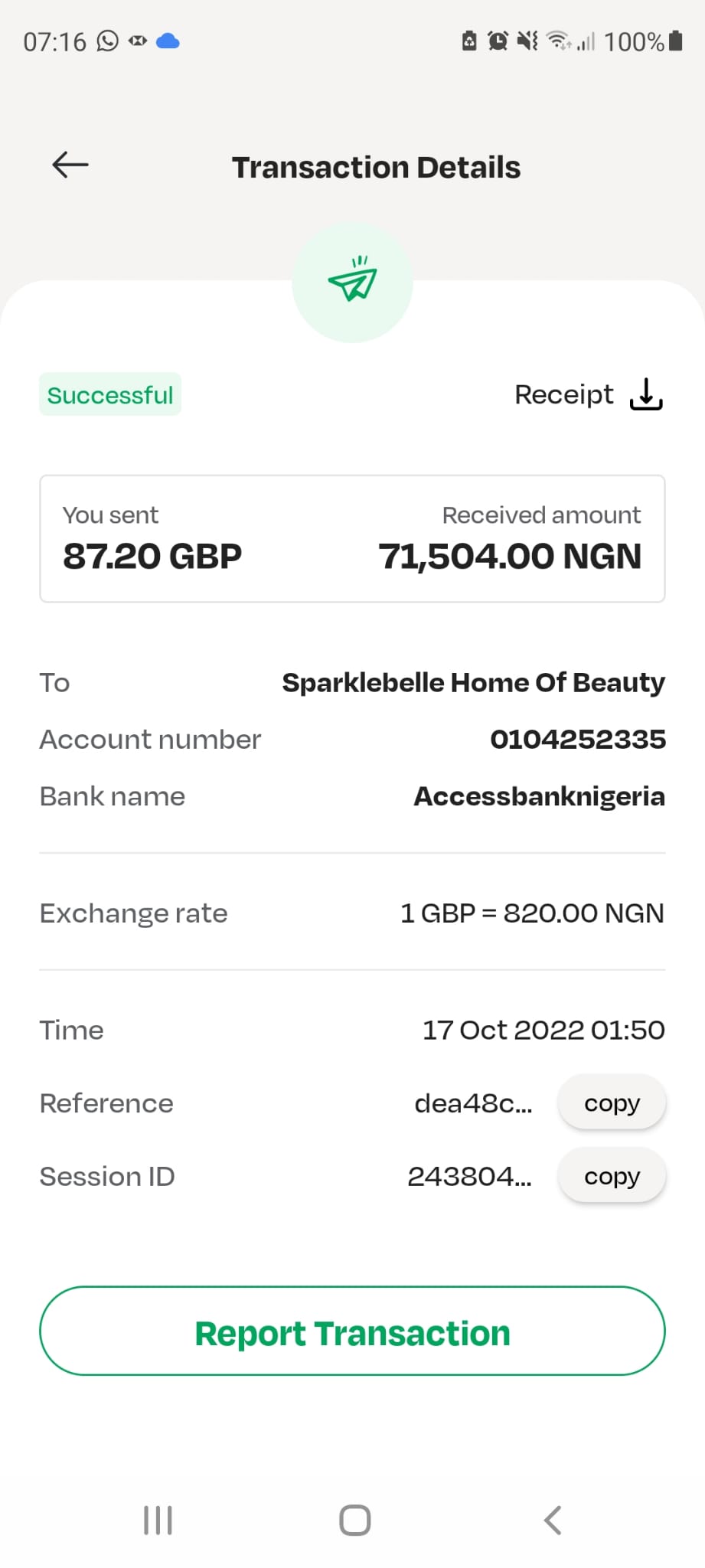This screenshot has height=1568, width=705.
Task: Tap recipient name Sparklebelle Home Of Beauty
Action: pos(473,682)
